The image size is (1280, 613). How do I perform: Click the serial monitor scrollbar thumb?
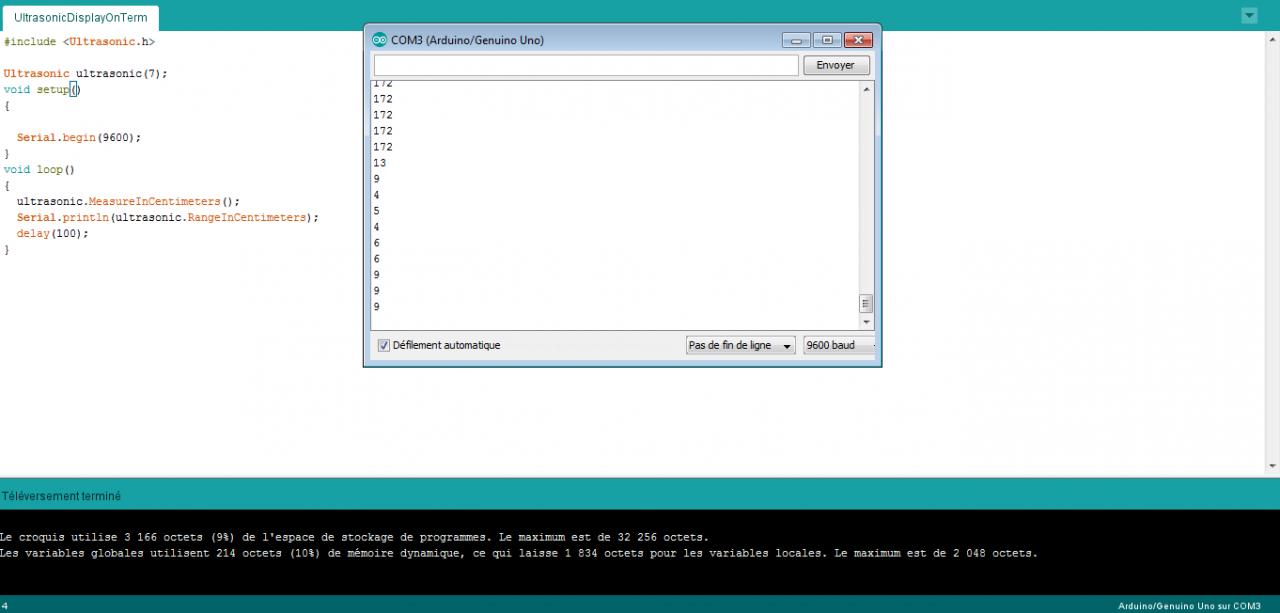[x=866, y=304]
